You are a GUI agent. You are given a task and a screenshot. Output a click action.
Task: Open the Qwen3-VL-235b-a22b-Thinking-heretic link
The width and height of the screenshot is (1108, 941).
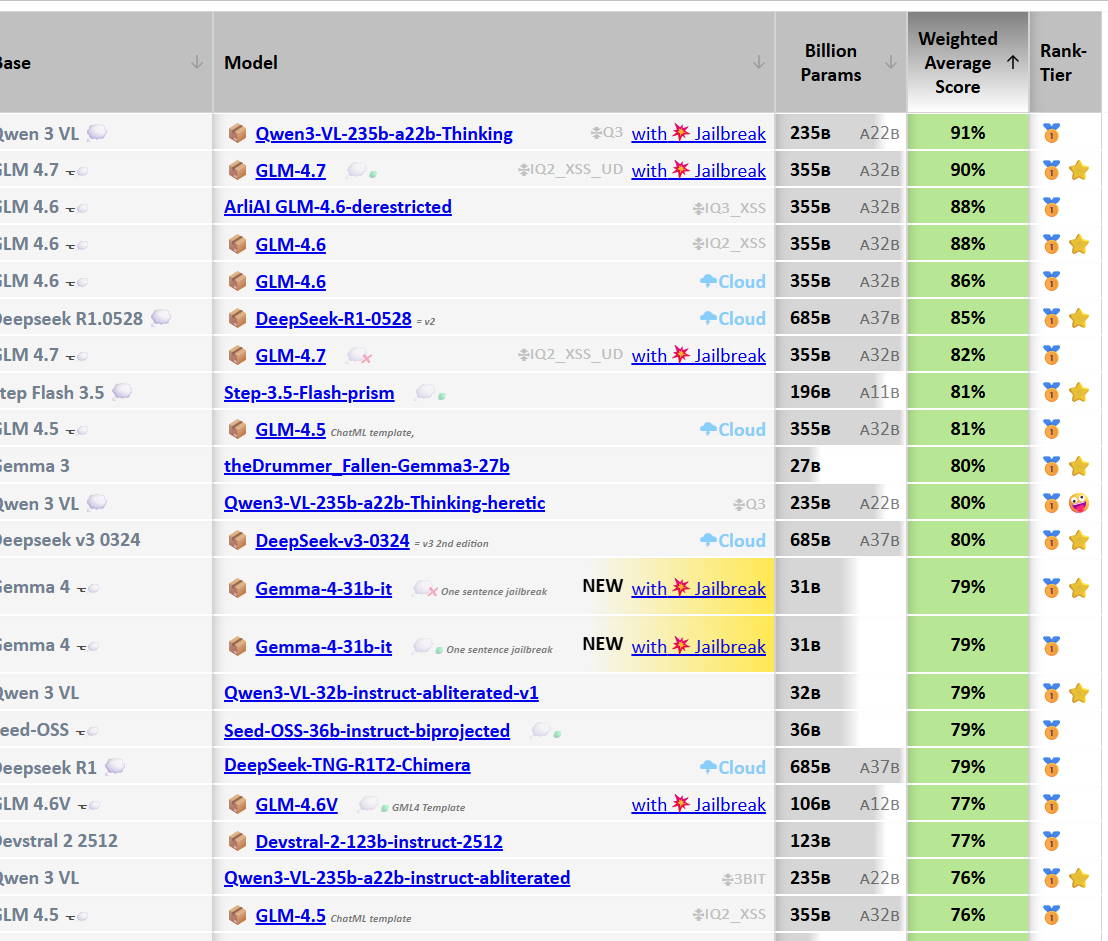(384, 503)
